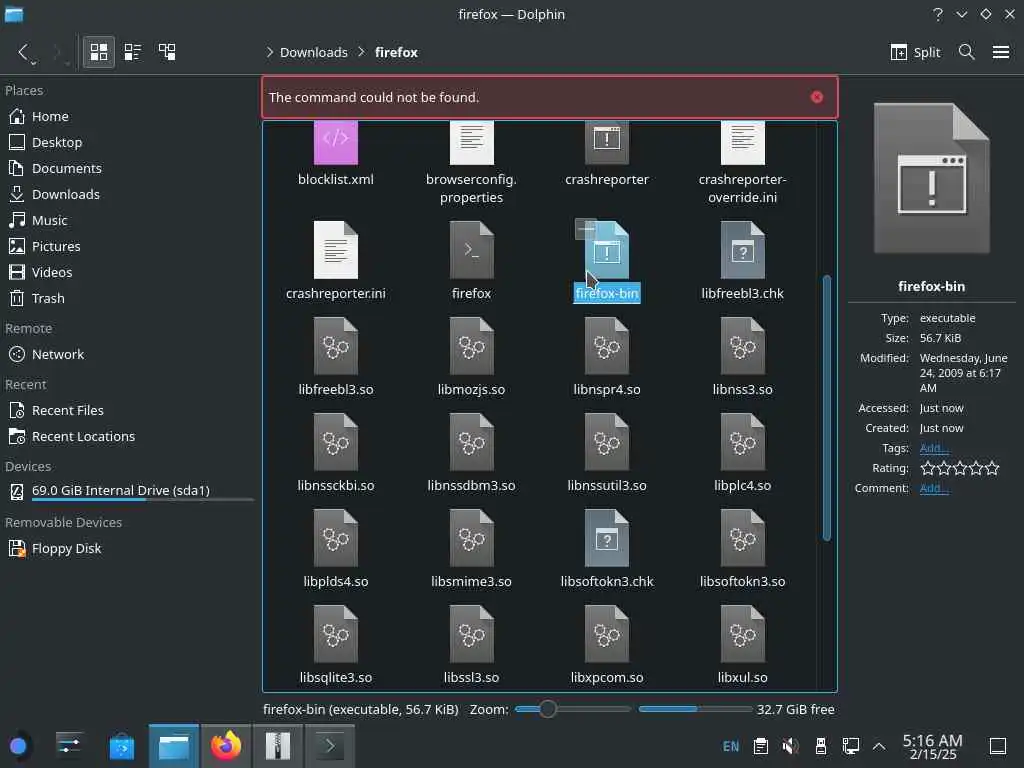
Task: Select libplds4.so library icon
Action: pyautogui.click(x=336, y=538)
